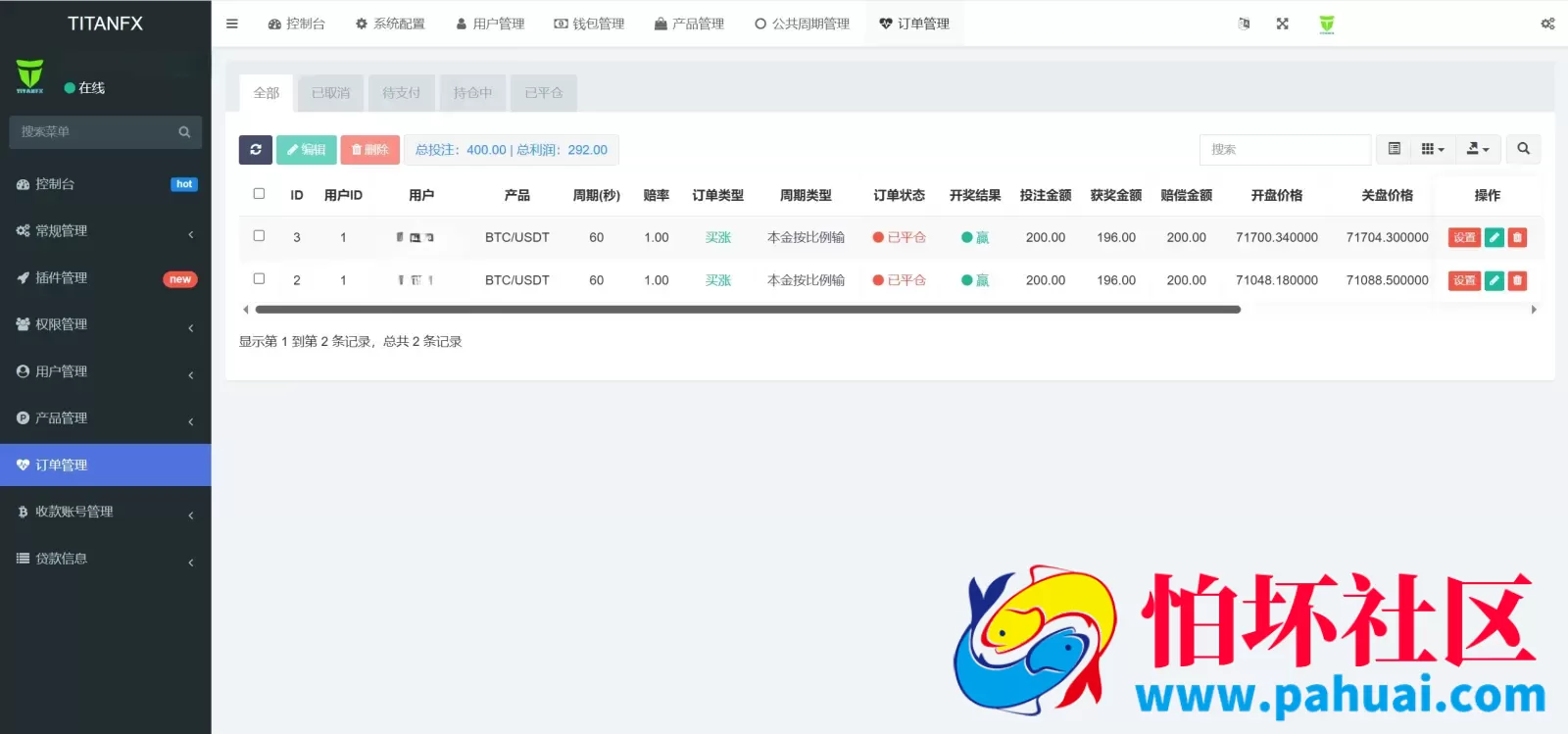The height and width of the screenshot is (734, 1568).
Task: Expand 常规管理 in the sidebar
Action: (x=106, y=231)
